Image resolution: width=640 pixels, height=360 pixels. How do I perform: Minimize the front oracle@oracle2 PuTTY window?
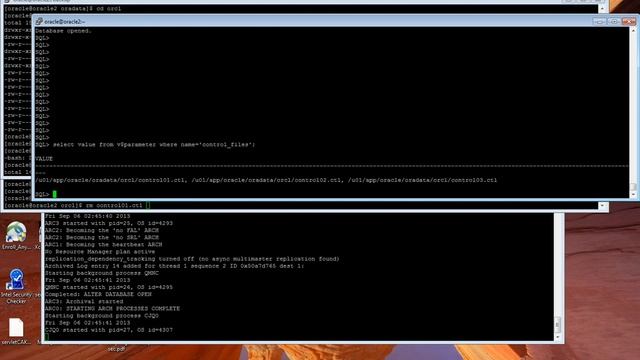599,21
